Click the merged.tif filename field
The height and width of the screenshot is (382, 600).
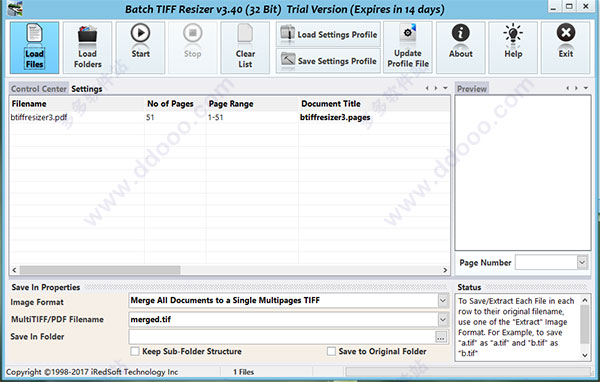[x=284, y=319]
